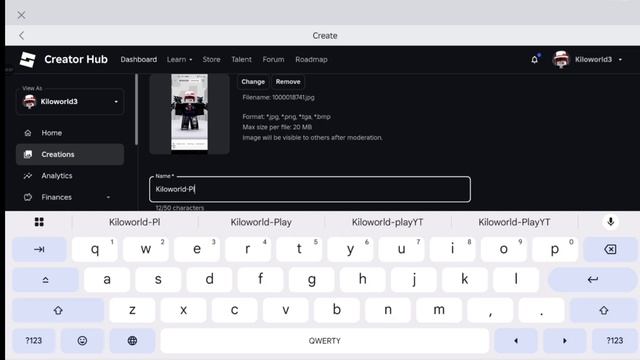
Task: Choose the suggestion Kiloworld-Play
Action: click(261, 222)
